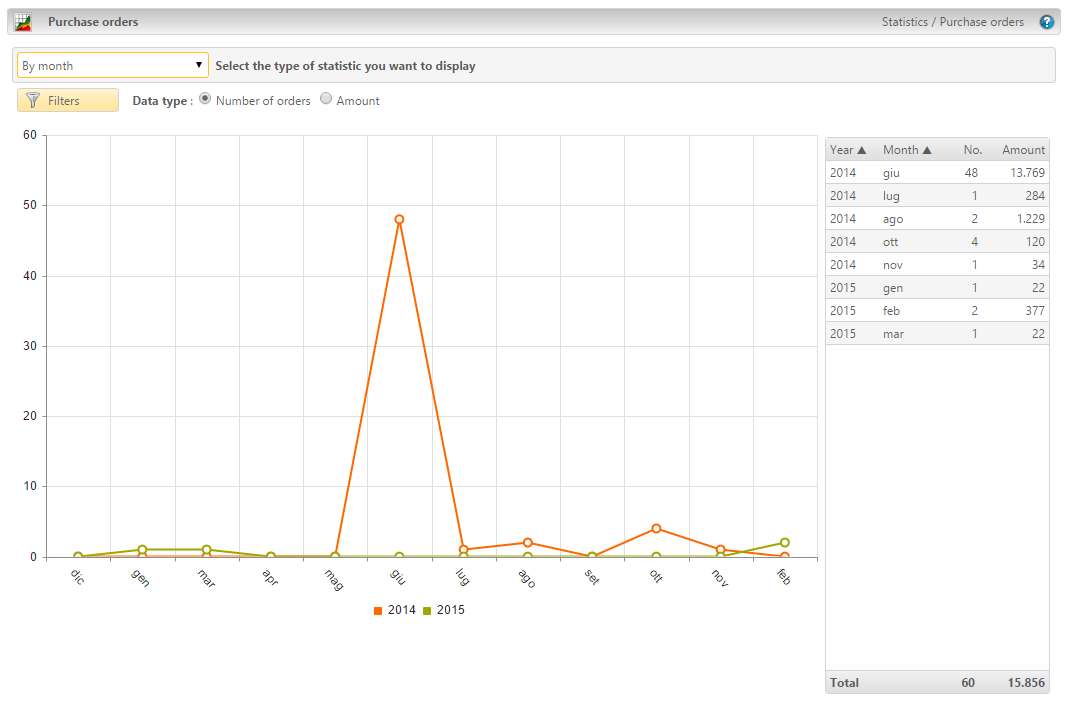Click the ott data point on the 2014 line
Image resolution: width=1067 pixels, height=705 pixels.
pyautogui.click(x=656, y=528)
